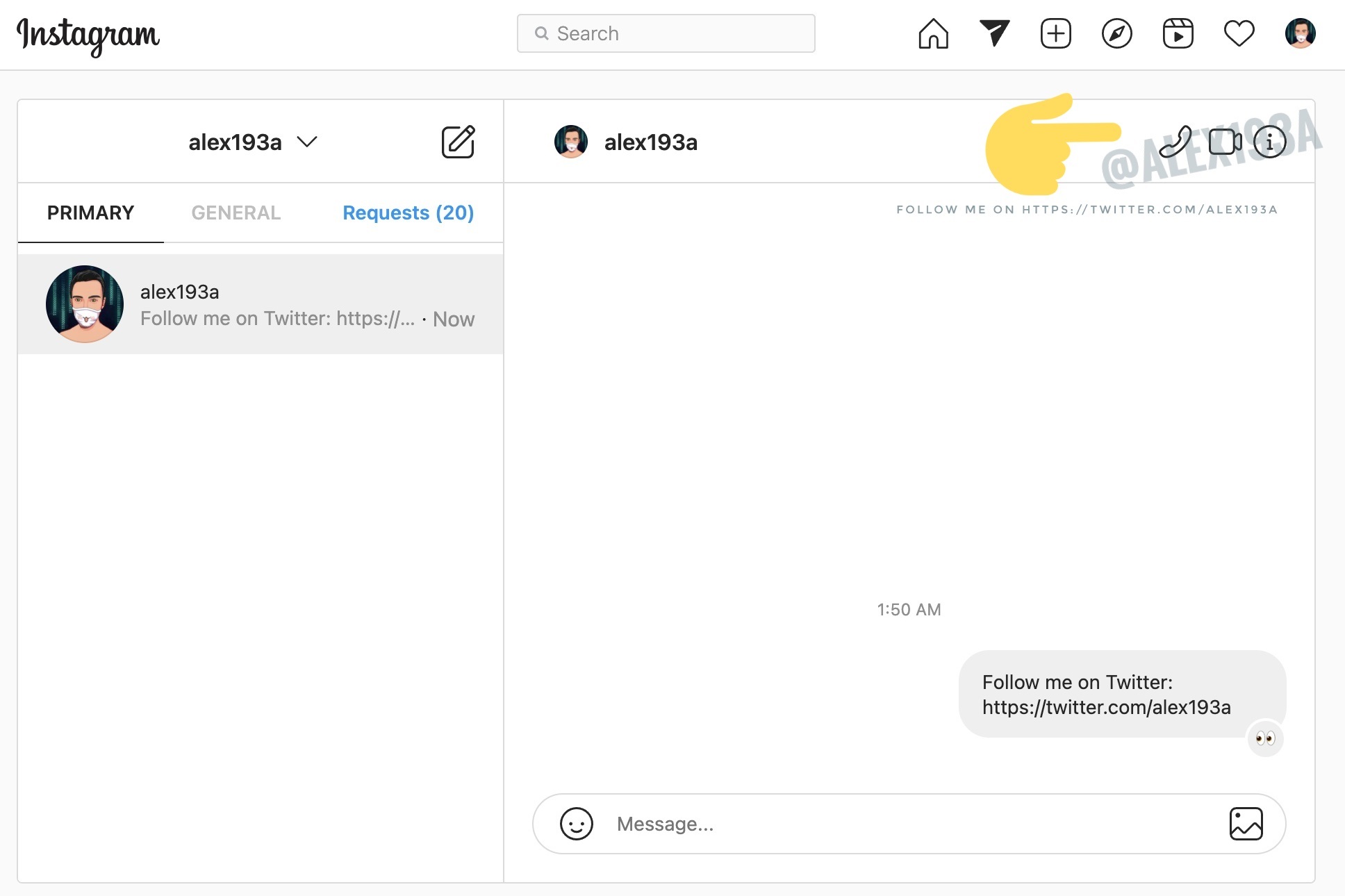
Task: Select the PRIMARY tab
Action: tap(90, 213)
